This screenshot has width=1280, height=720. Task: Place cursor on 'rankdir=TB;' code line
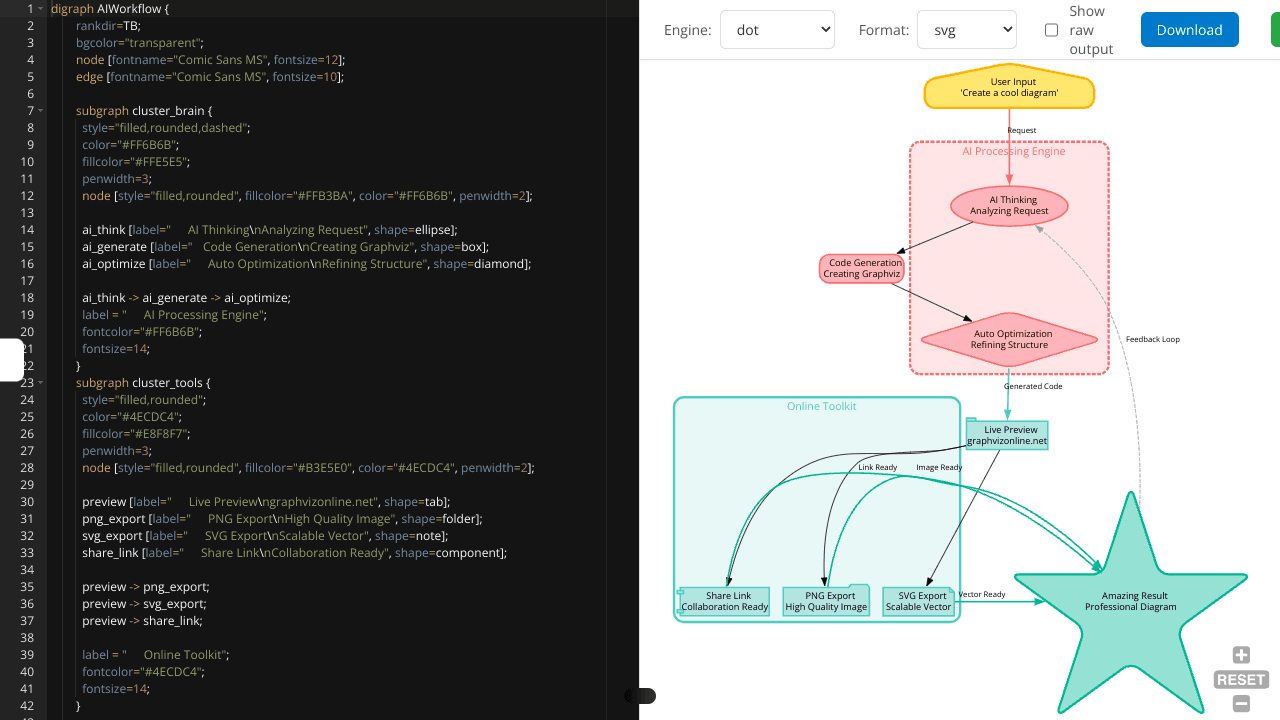pyautogui.click(x=108, y=26)
